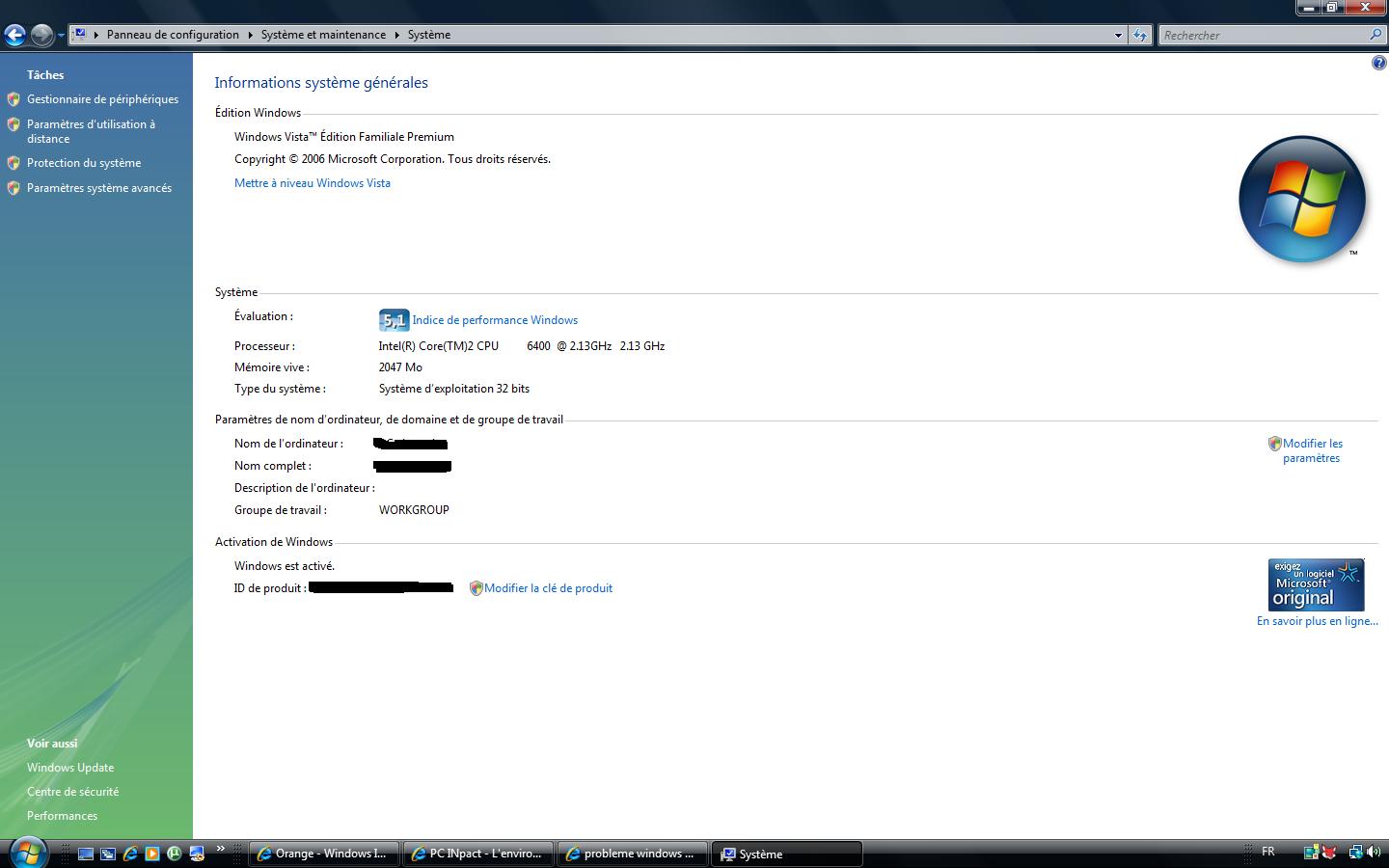Click the show desktop quick launch icon
1389x868 pixels.
point(86,854)
